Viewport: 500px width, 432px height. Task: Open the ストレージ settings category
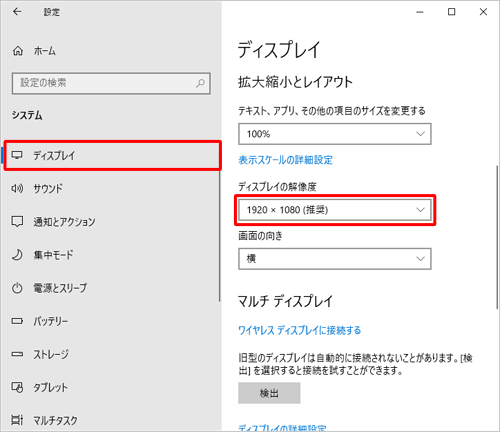pos(110,354)
